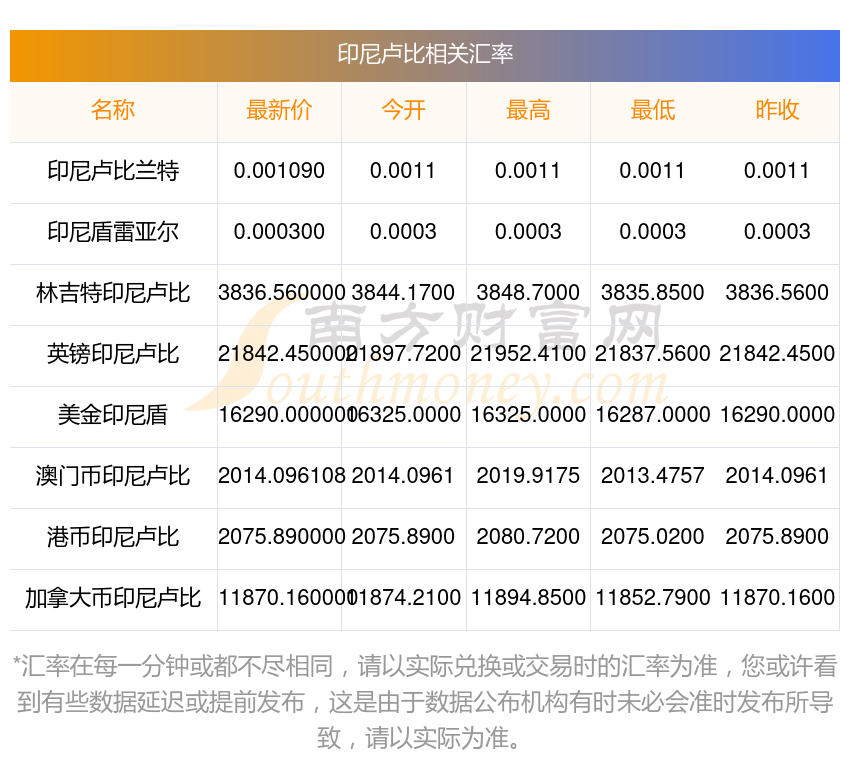Screen dimensions: 850x769
Task: Click high value 2019.9175
Action: pos(528,476)
